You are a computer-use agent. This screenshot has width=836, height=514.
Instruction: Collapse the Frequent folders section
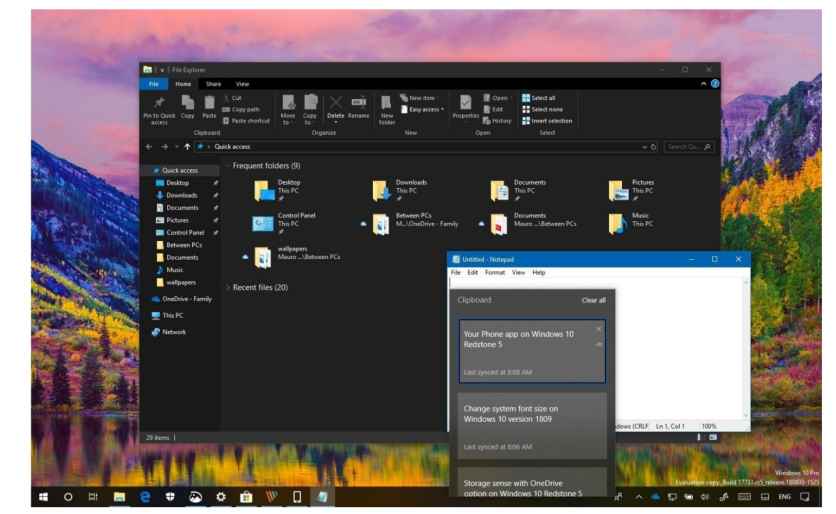pos(228,165)
